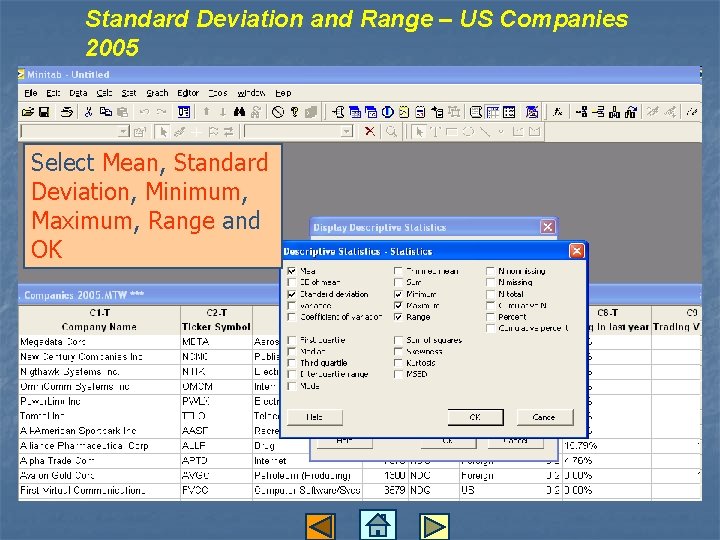720x540 pixels.
Task: Enable the Variance checkbox
Action: 292,305
